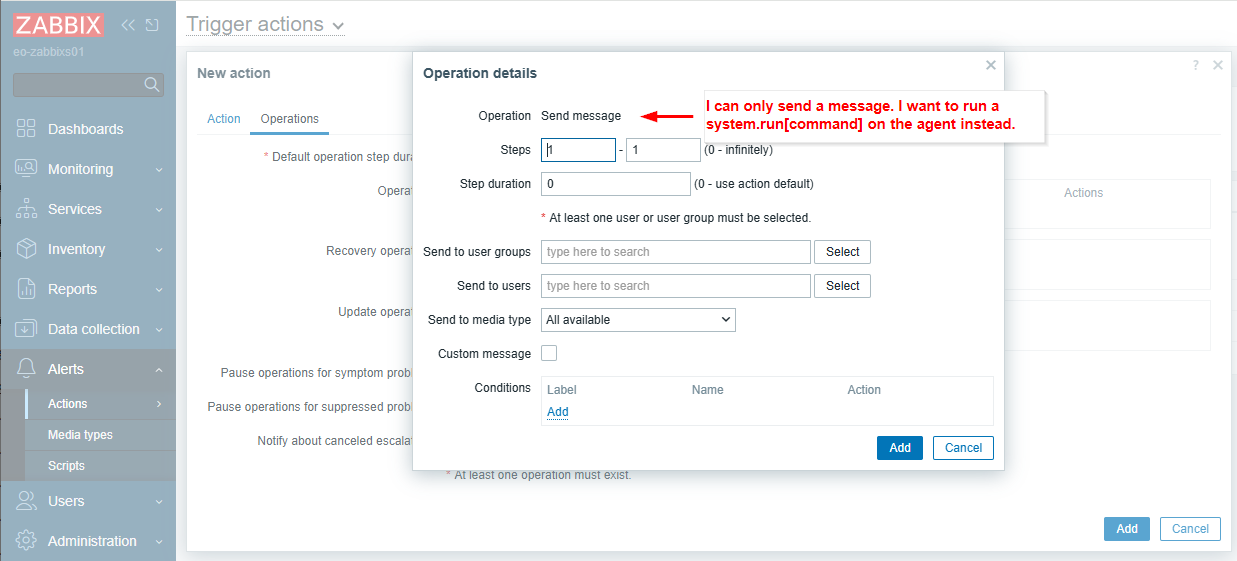Click the Services hierarchy icon
The height and width of the screenshot is (561, 1237).
[x=27, y=209]
